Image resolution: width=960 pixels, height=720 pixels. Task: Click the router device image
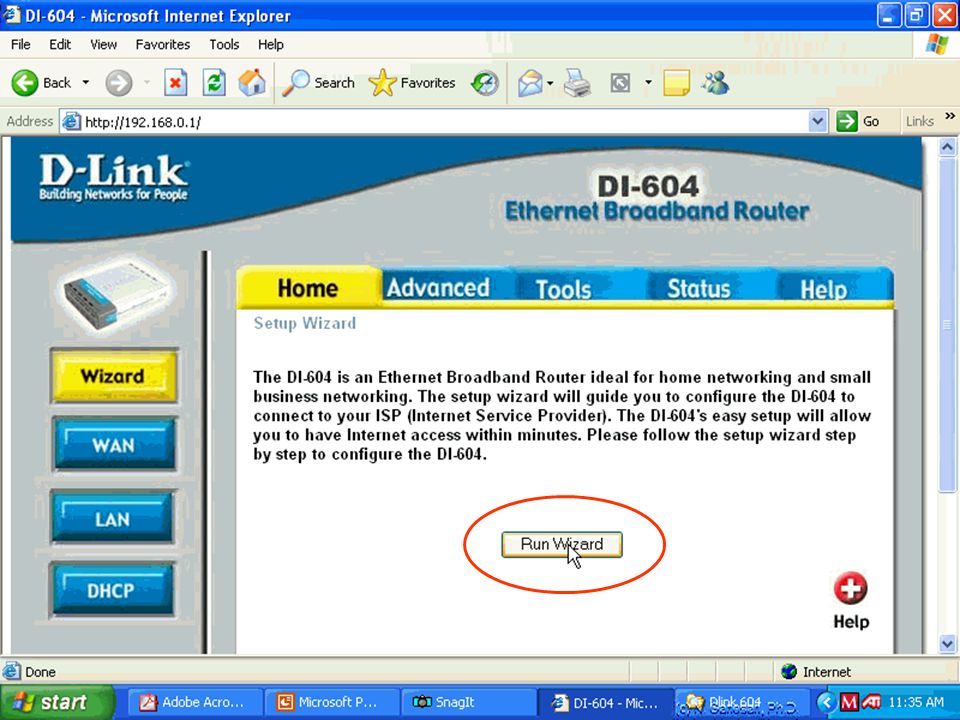(x=114, y=296)
